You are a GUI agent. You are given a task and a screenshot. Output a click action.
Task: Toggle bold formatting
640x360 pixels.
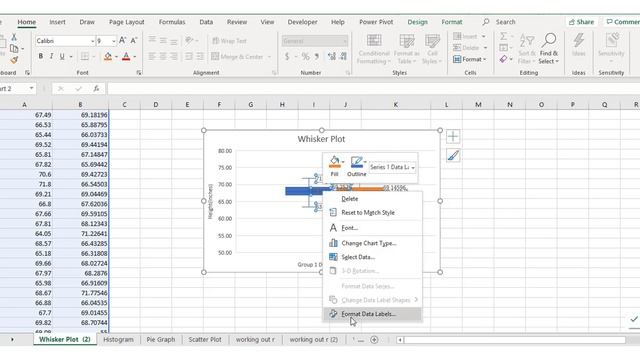[x=40, y=56]
